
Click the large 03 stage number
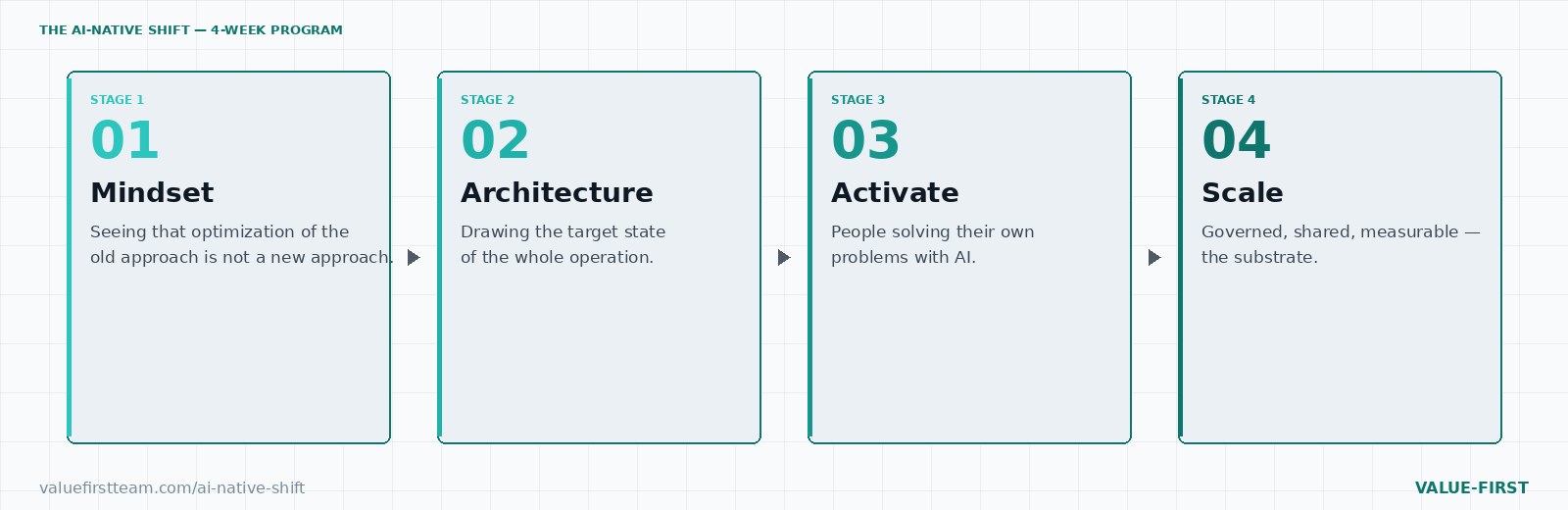coord(865,140)
